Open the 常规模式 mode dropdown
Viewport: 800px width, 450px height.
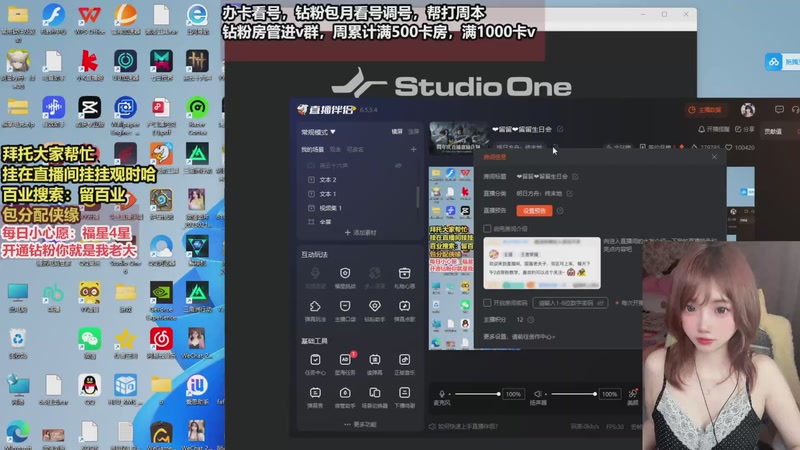318,132
